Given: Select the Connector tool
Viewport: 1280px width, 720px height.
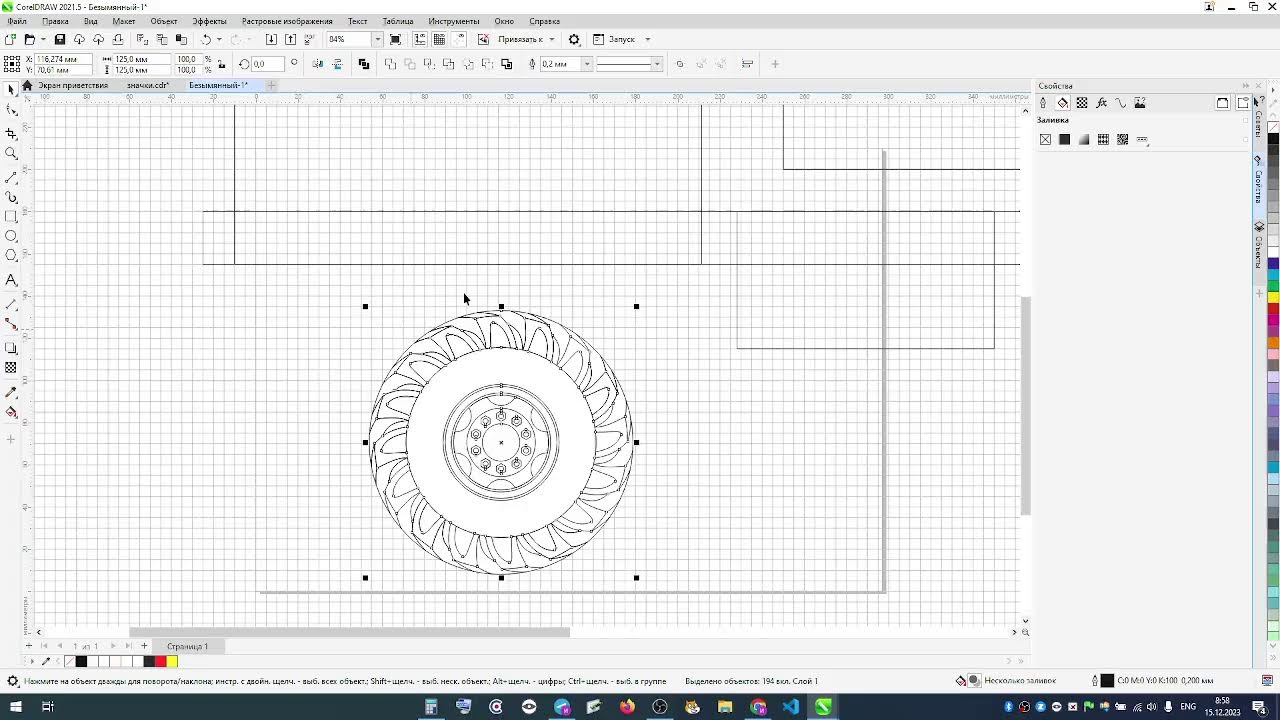Looking at the screenshot, I should pos(11,324).
